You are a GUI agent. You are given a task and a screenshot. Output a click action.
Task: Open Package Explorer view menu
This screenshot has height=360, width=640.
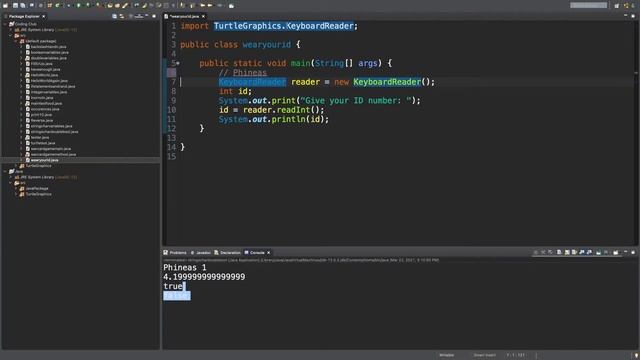coord(139,16)
